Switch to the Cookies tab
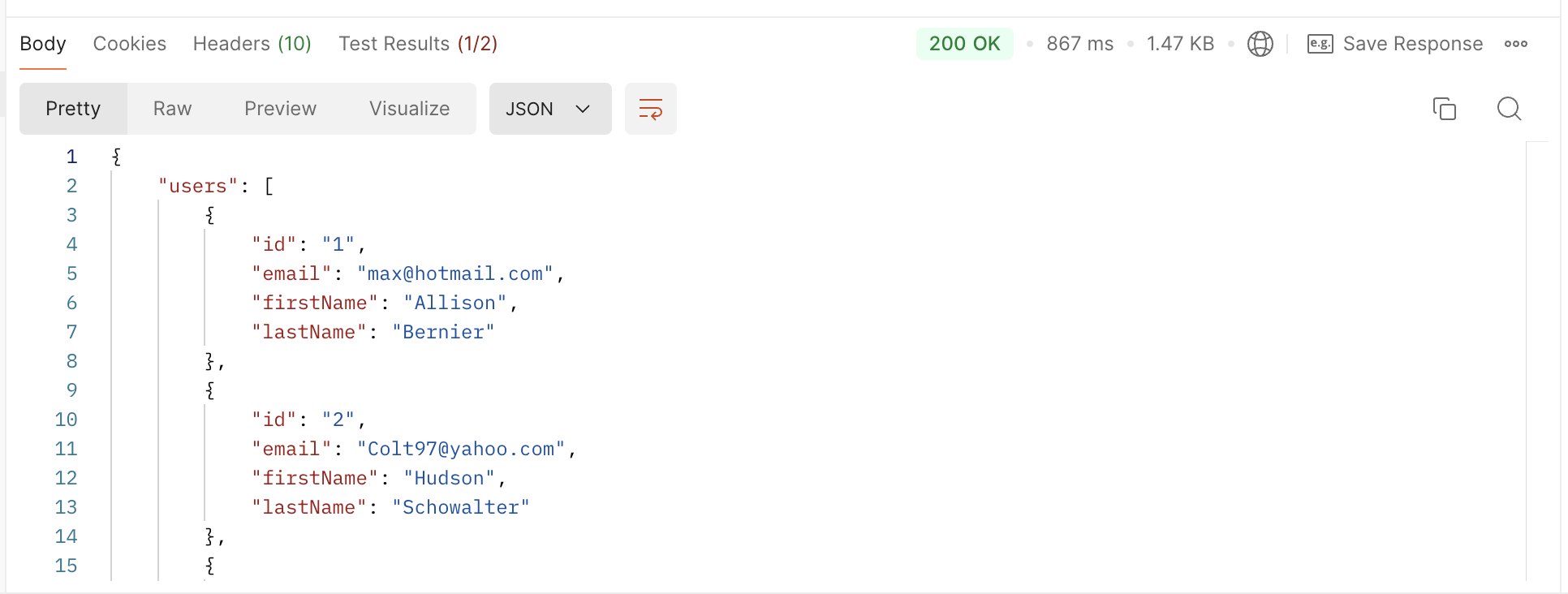 [130, 44]
